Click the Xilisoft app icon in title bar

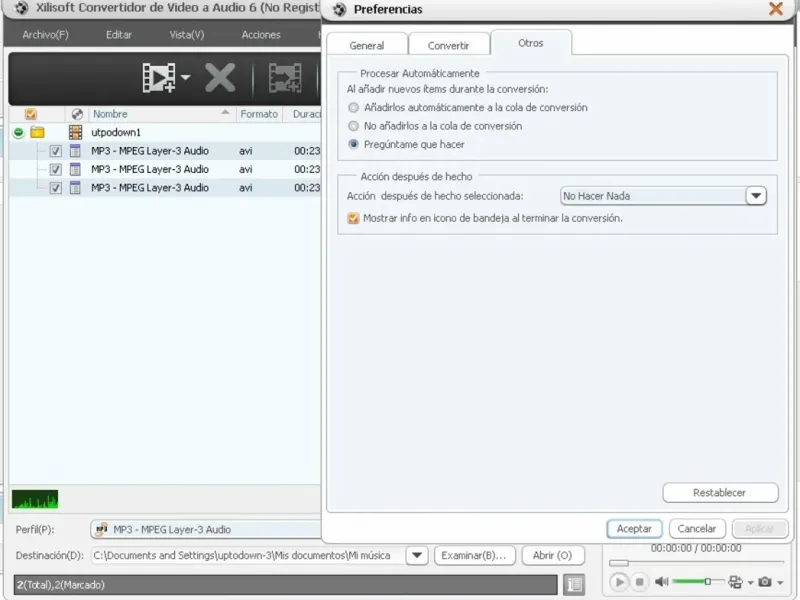click(21, 8)
